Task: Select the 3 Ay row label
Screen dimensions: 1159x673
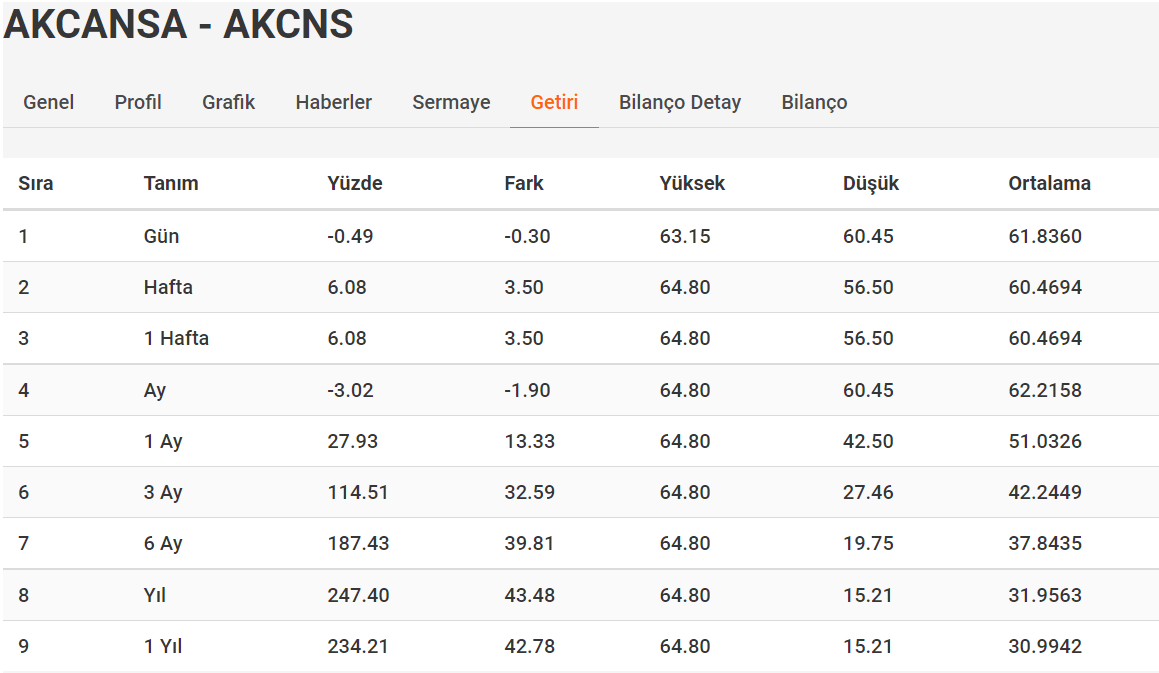Action: tap(163, 492)
